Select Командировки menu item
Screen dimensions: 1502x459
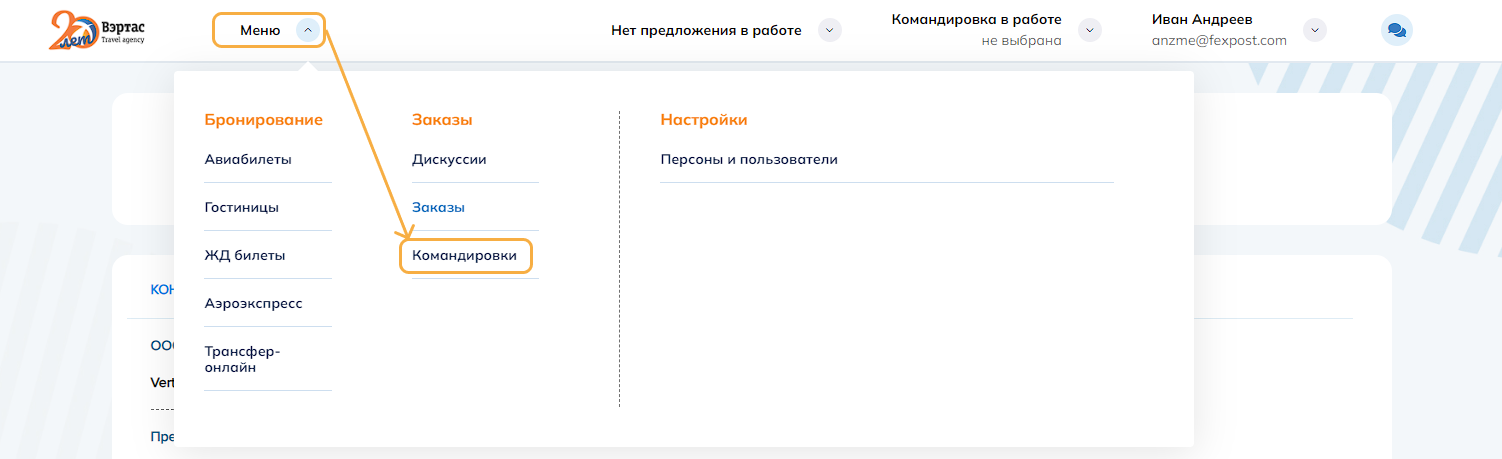tap(464, 256)
